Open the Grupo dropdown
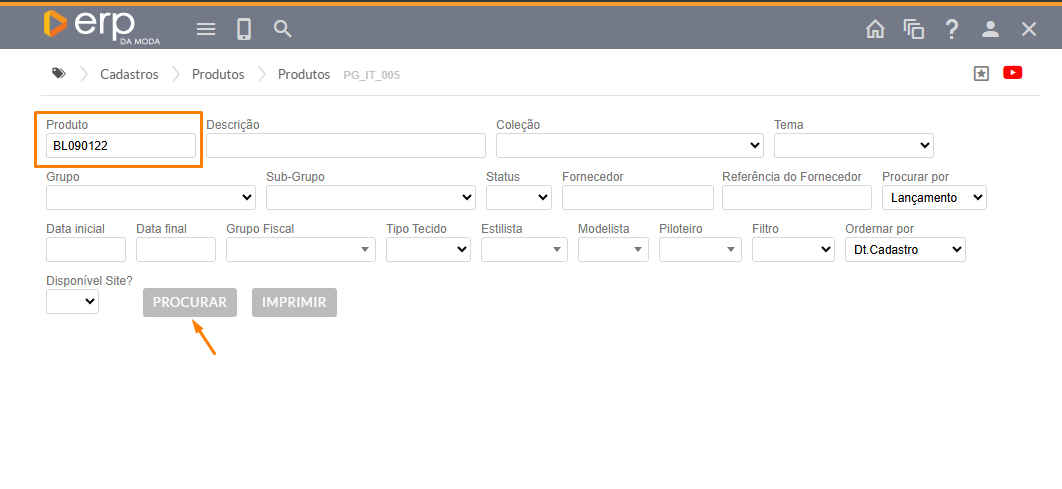The image size is (1062, 489). coord(150,198)
